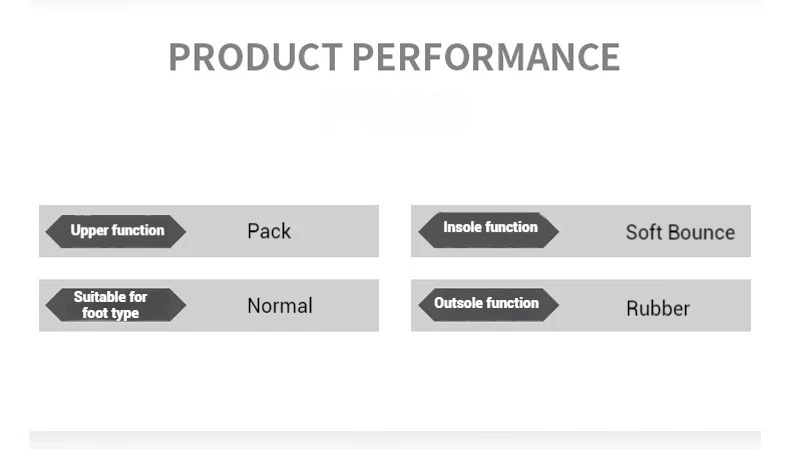790x449 pixels.
Task: Click the left arrow tip of Upper function badge
Action: (x=49, y=231)
